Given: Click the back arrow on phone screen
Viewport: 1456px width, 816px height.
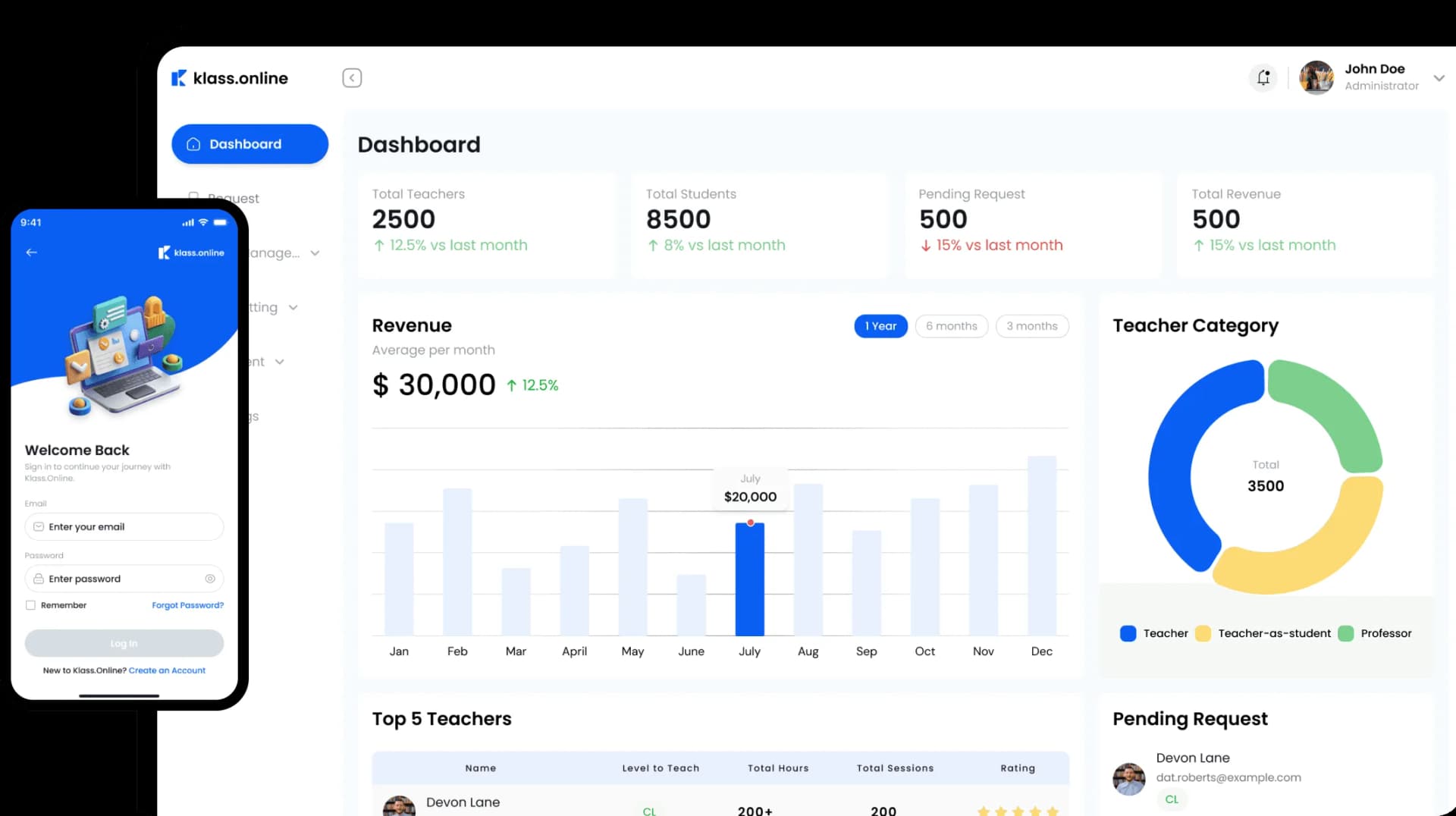Looking at the screenshot, I should tap(31, 253).
